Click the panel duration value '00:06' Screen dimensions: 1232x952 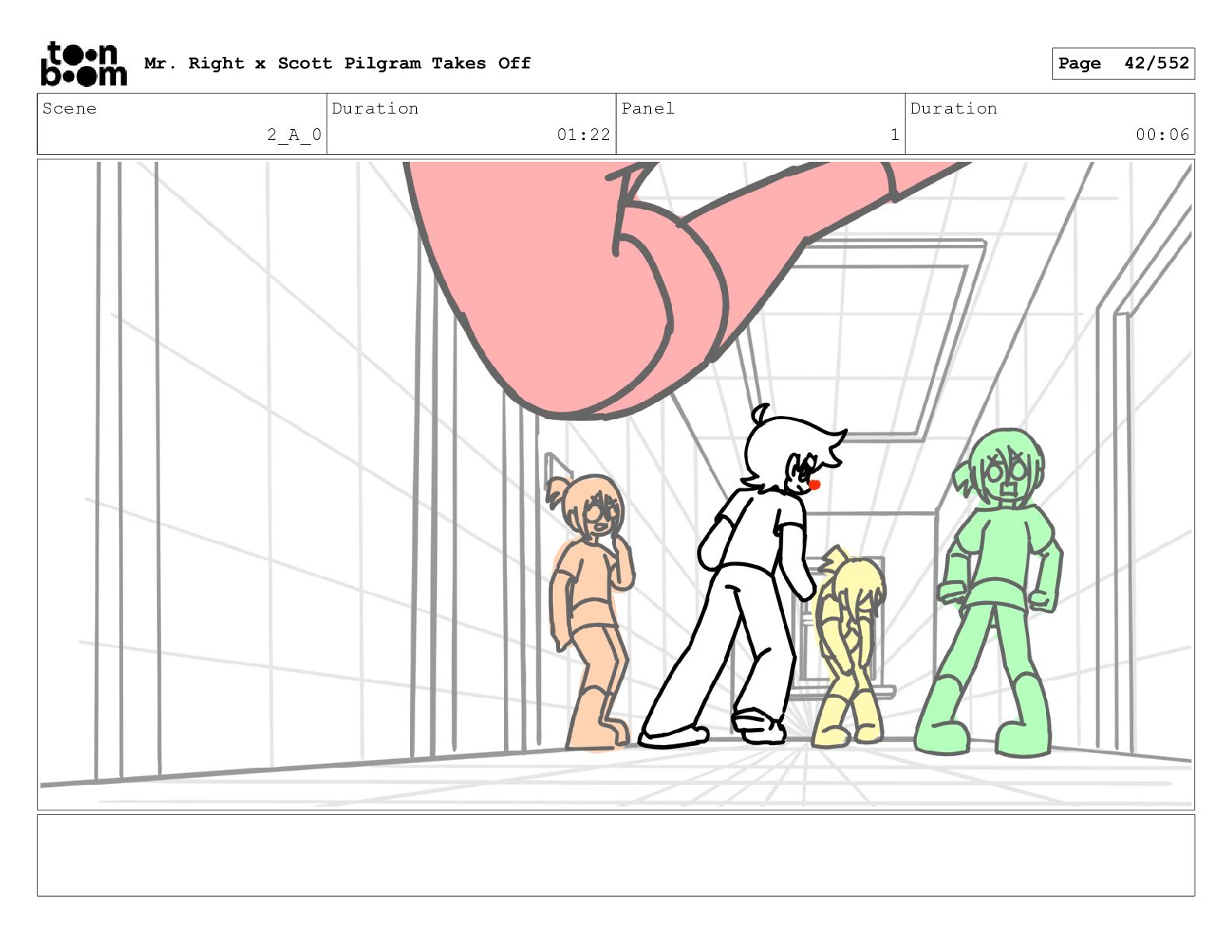click(x=1162, y=135)
